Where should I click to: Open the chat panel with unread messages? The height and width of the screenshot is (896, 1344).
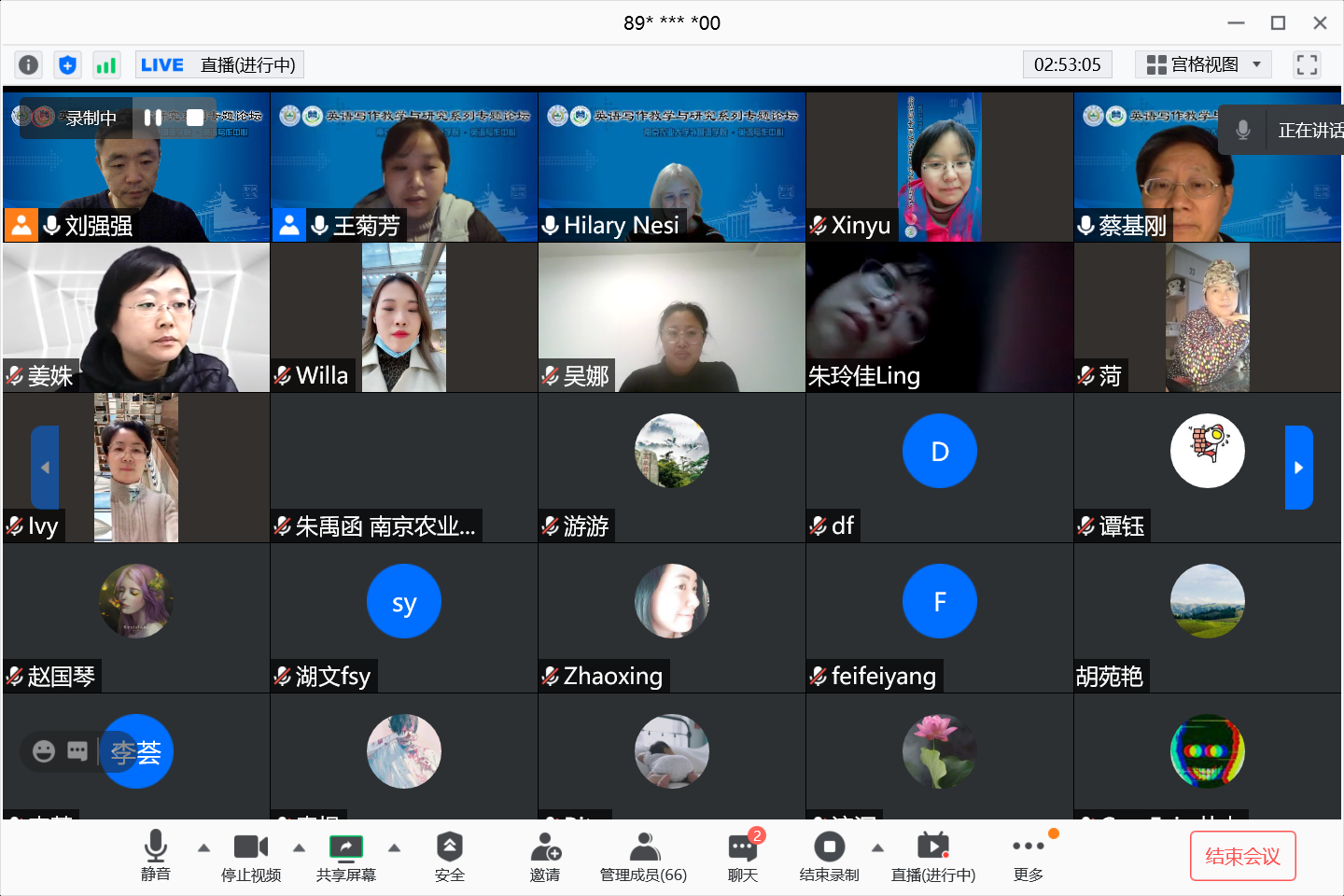pyautogui.click(x=743, y=856)
